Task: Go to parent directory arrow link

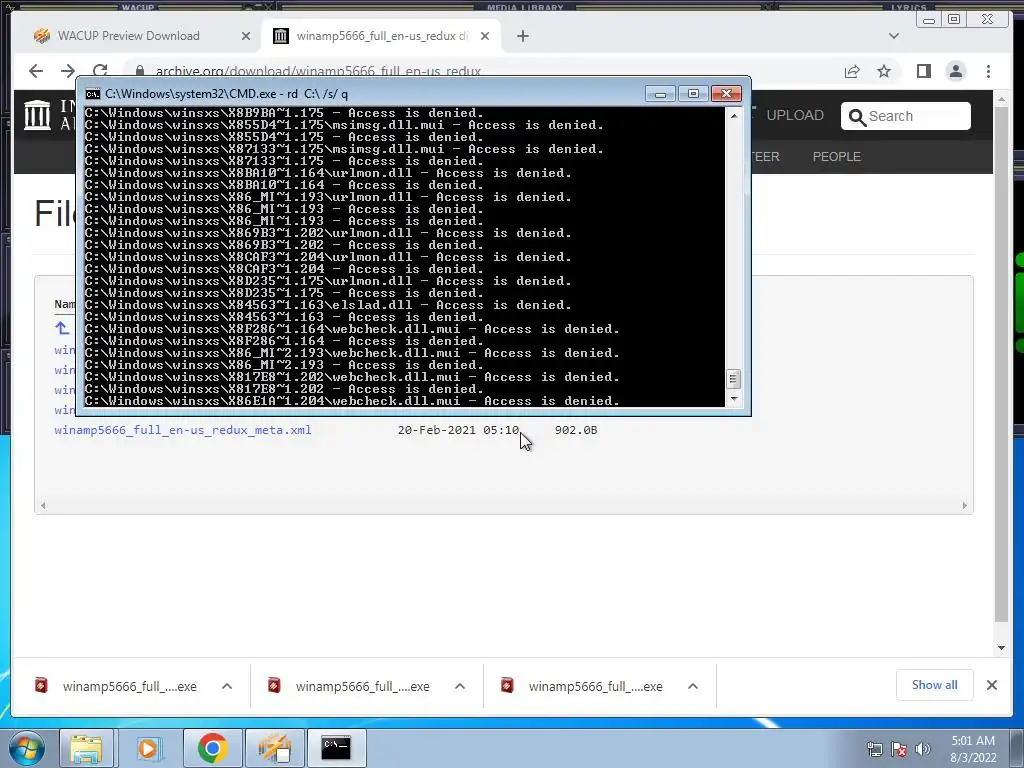Action: 61,328
